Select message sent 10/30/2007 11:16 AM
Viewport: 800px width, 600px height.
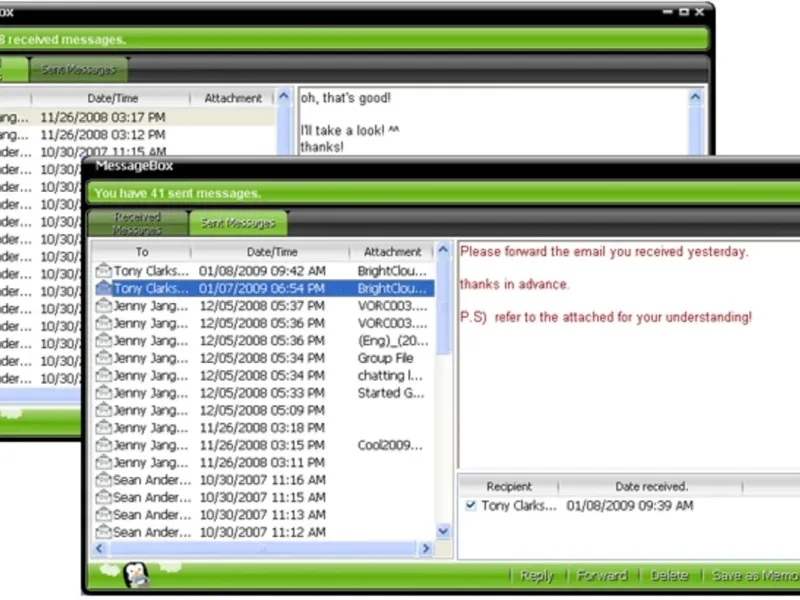tap(264, 480)
